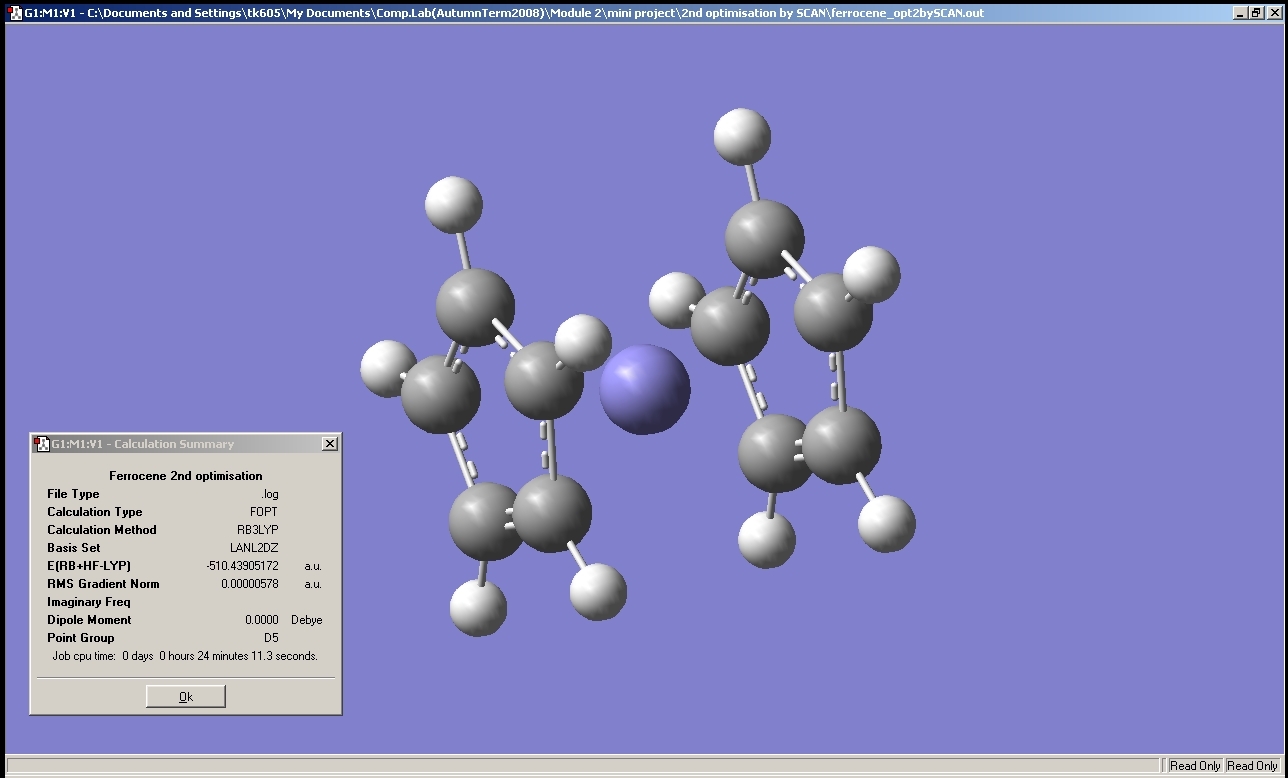Screen dimensions: 1288x778
Task: Open the main window system menu icon
Action: point(14,13)
